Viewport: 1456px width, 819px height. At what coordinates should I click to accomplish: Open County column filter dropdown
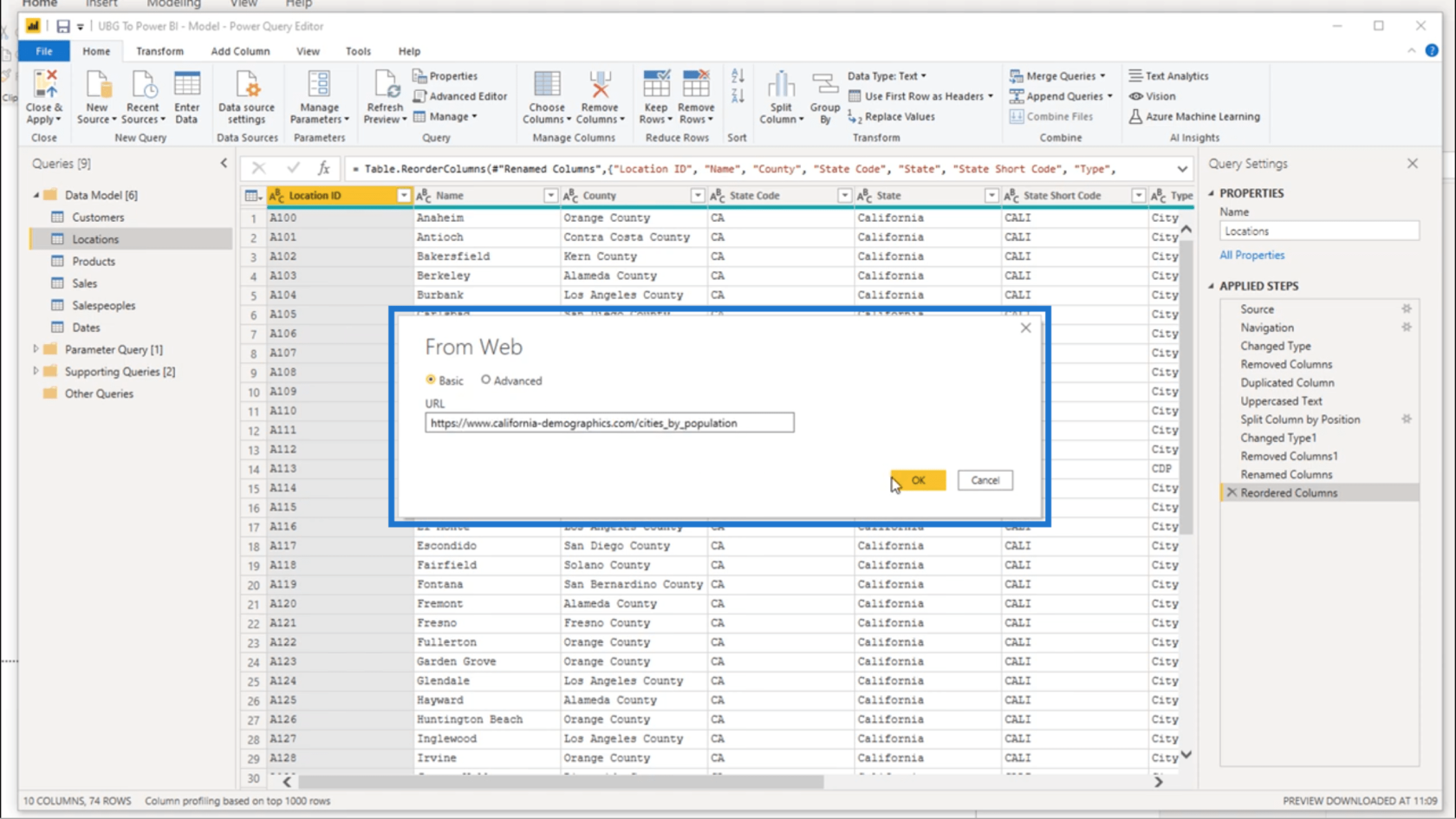pos(698,196)
